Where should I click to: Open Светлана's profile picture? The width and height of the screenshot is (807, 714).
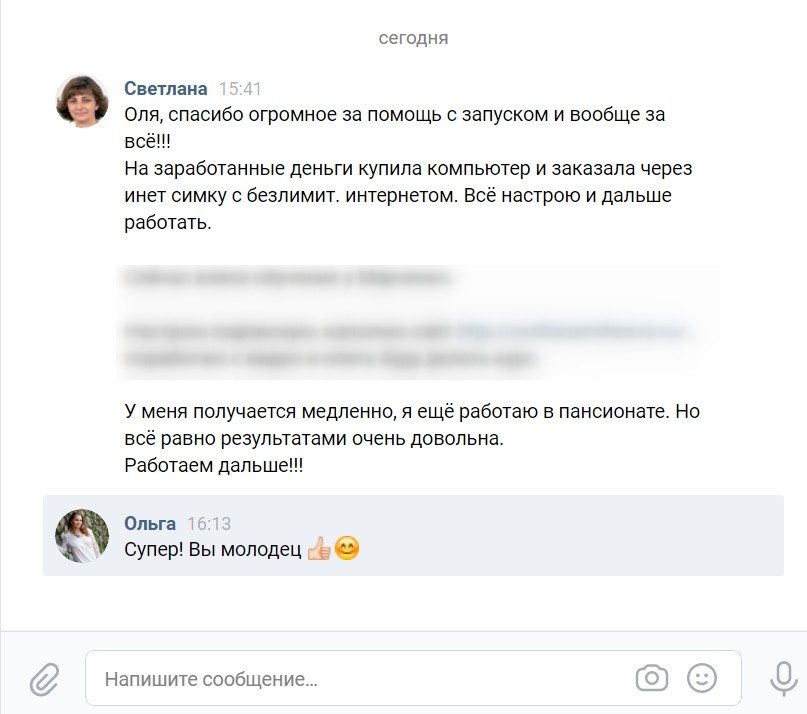click(x=82, y=101)
